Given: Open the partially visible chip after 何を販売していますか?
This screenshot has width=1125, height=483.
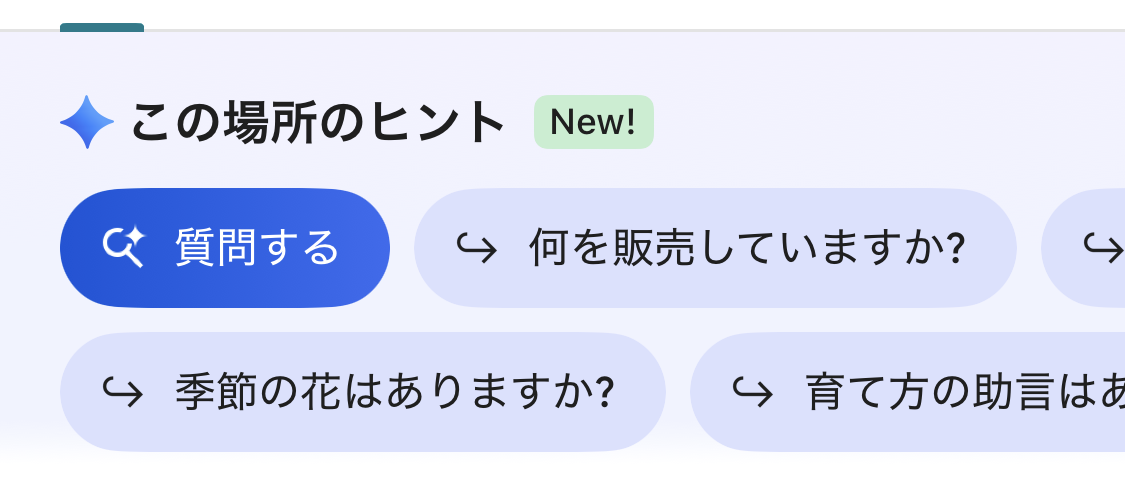Looking at the screenshot, I should coord(1084,247).
